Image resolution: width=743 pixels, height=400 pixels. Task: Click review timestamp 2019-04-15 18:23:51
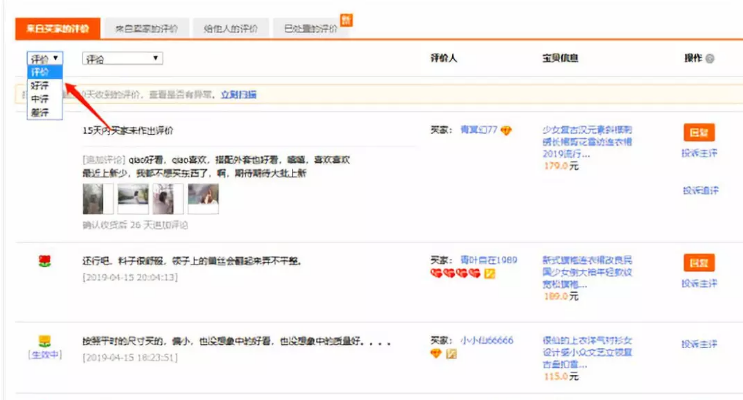(130, 357)
